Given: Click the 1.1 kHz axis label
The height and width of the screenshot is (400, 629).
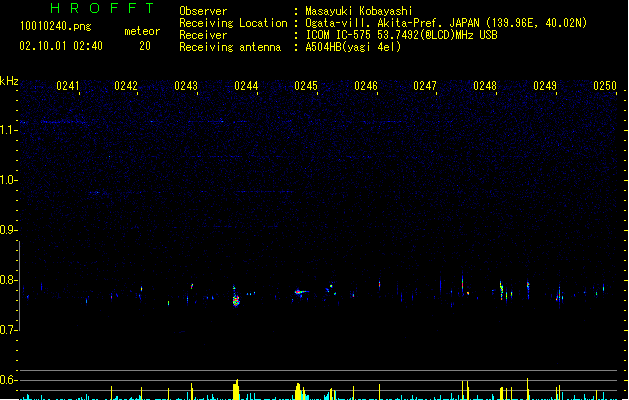Looking at the screenshot, I should pos(8,130).
